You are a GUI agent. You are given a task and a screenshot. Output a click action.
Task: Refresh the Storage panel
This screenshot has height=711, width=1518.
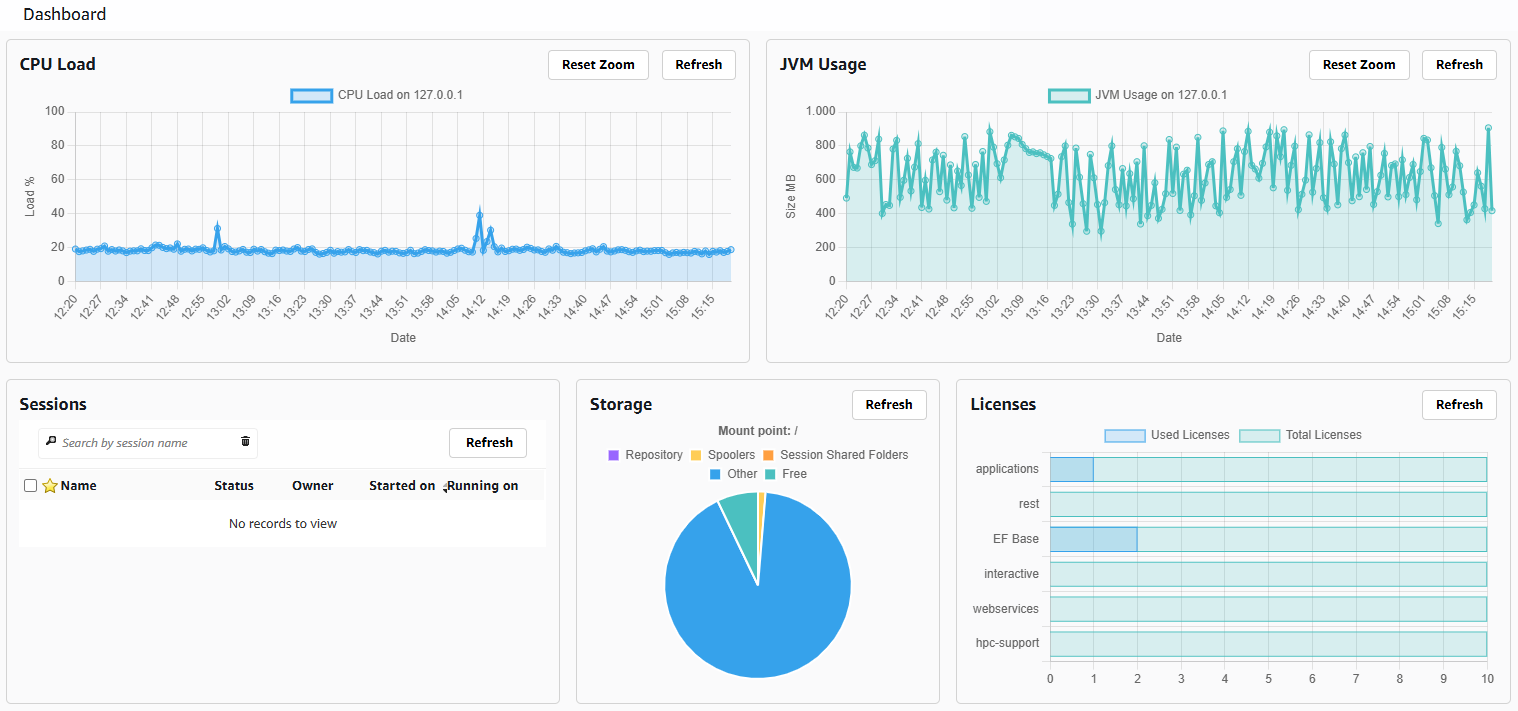coord(888,405)
